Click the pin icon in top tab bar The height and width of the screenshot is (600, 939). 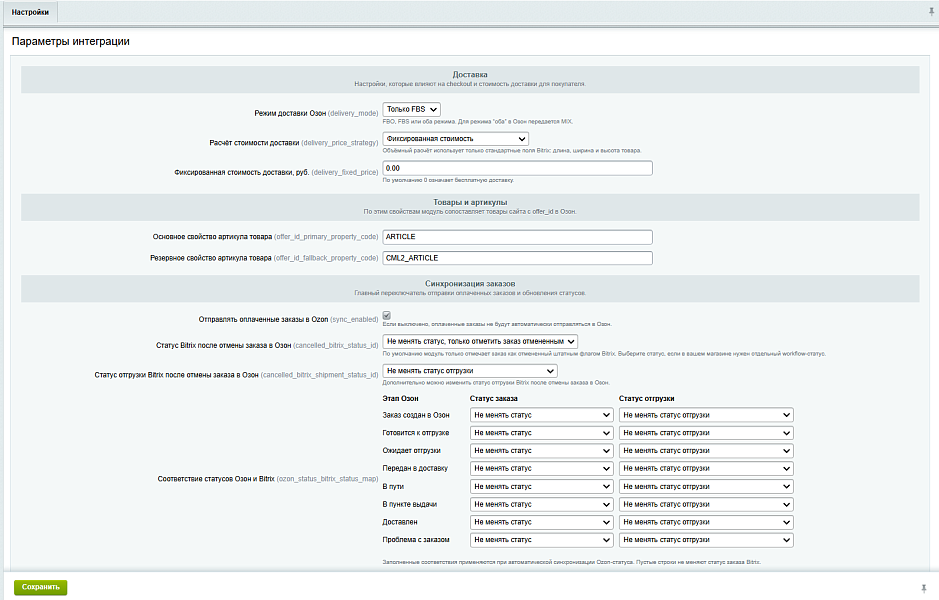point(931,11)
